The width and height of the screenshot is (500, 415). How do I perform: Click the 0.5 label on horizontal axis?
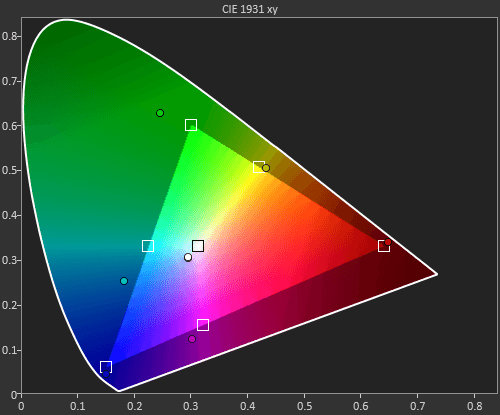pyautogui.click(x=305, y=406)
